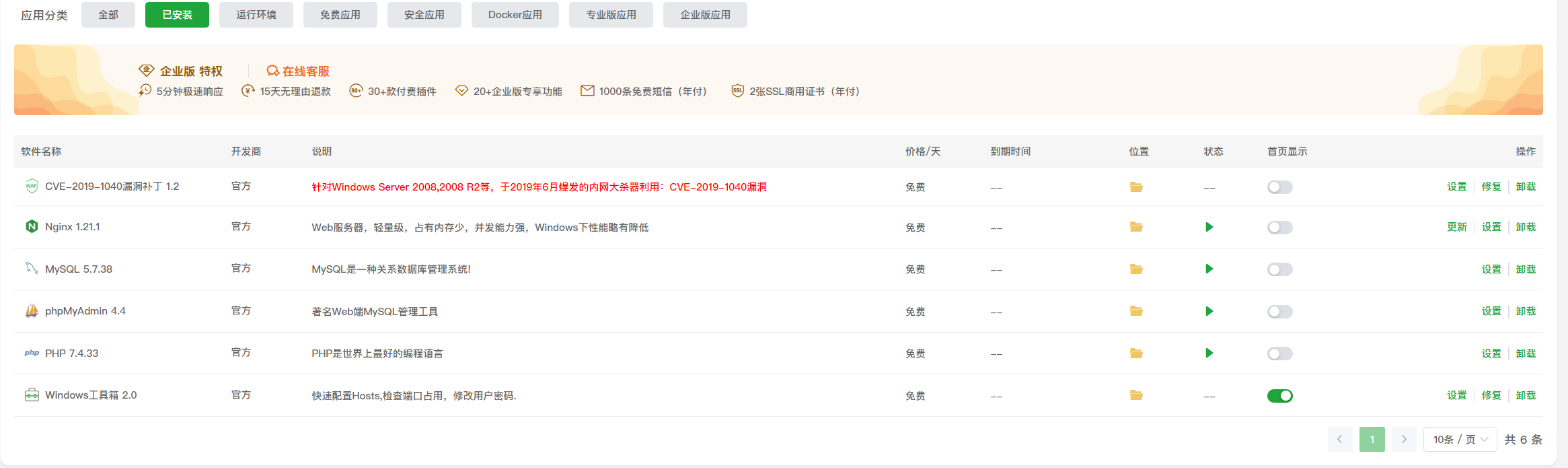Open the phpMyAdmin install folder icon
This screenshot has height=468, width=1568.
click(1136, 311)
